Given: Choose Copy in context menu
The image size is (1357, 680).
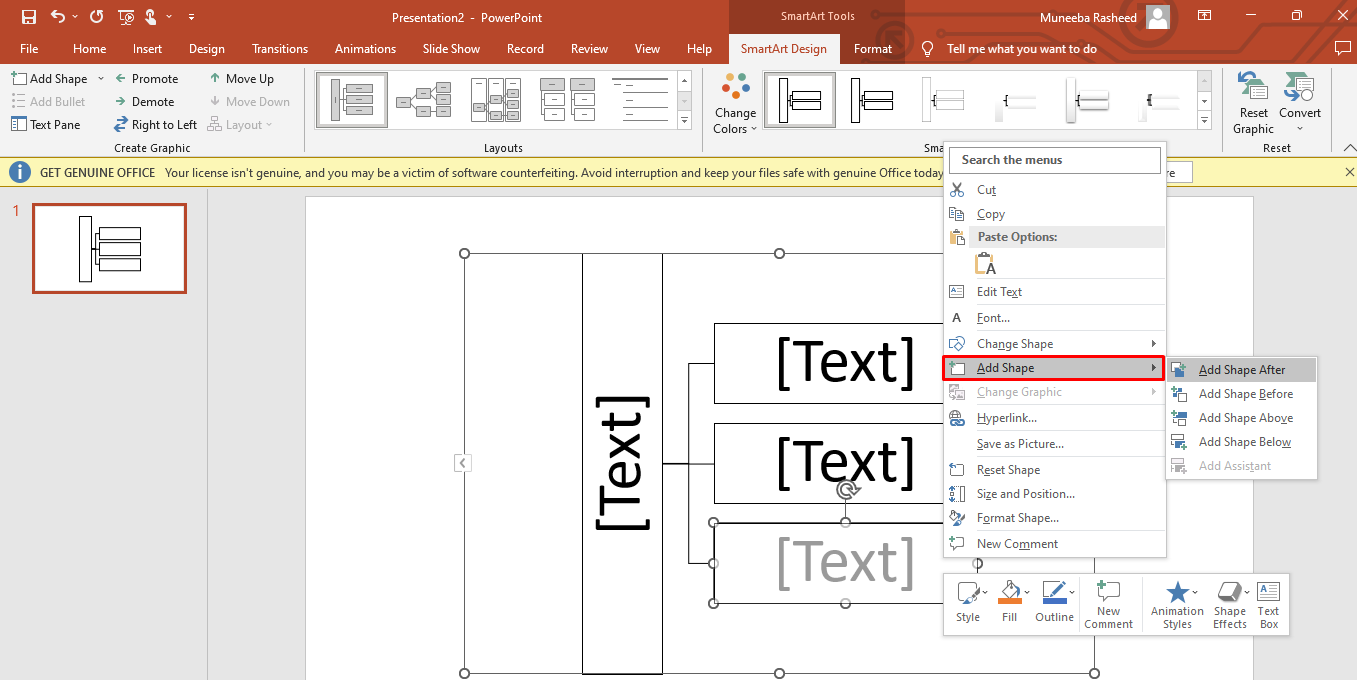Looking at the screenshot, I should point(1055,213).
